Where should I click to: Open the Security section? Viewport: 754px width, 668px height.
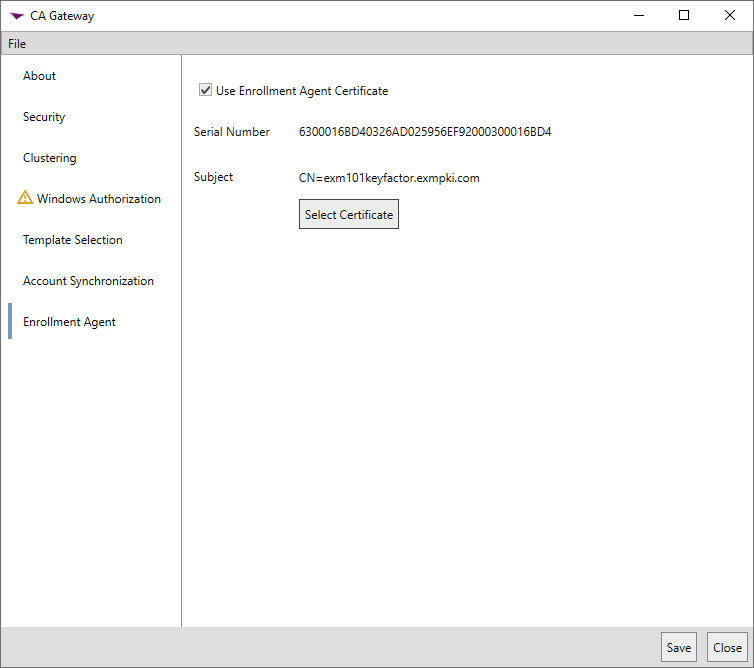tap(44, 117)
